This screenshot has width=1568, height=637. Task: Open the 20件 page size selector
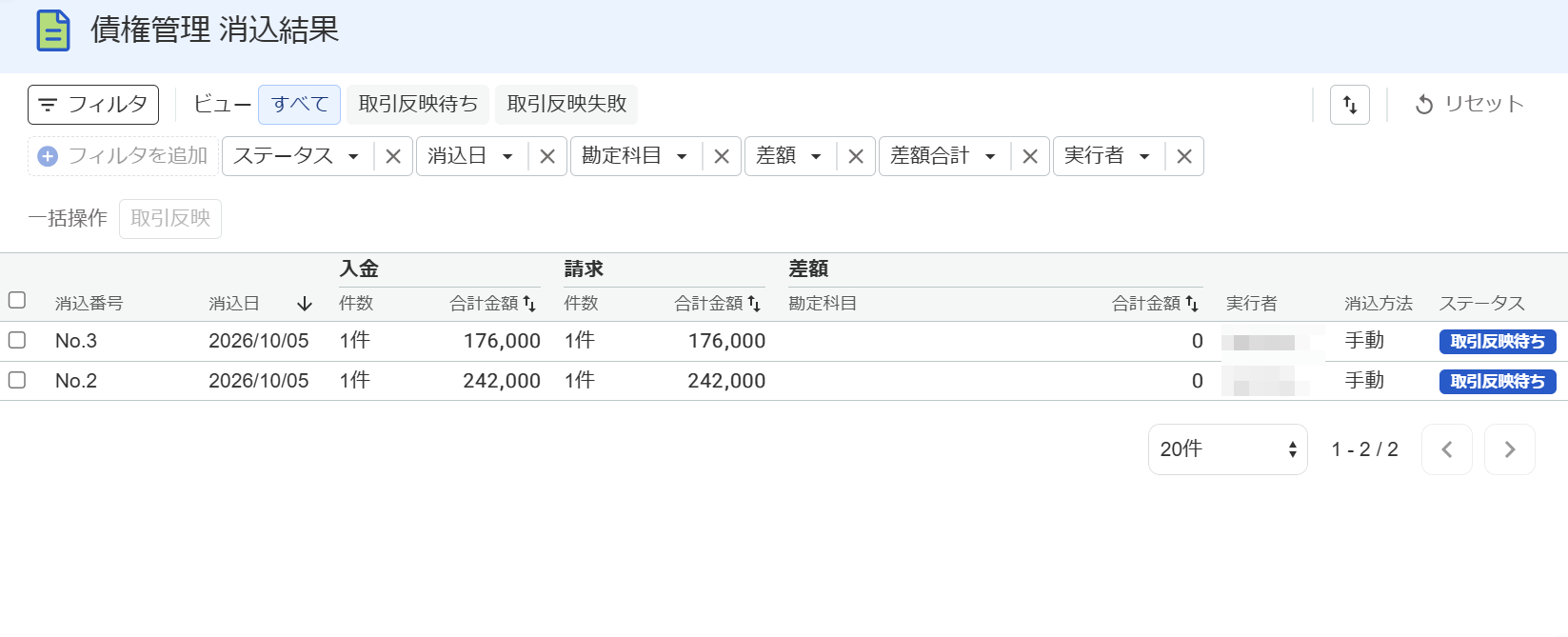(1228, 449)
